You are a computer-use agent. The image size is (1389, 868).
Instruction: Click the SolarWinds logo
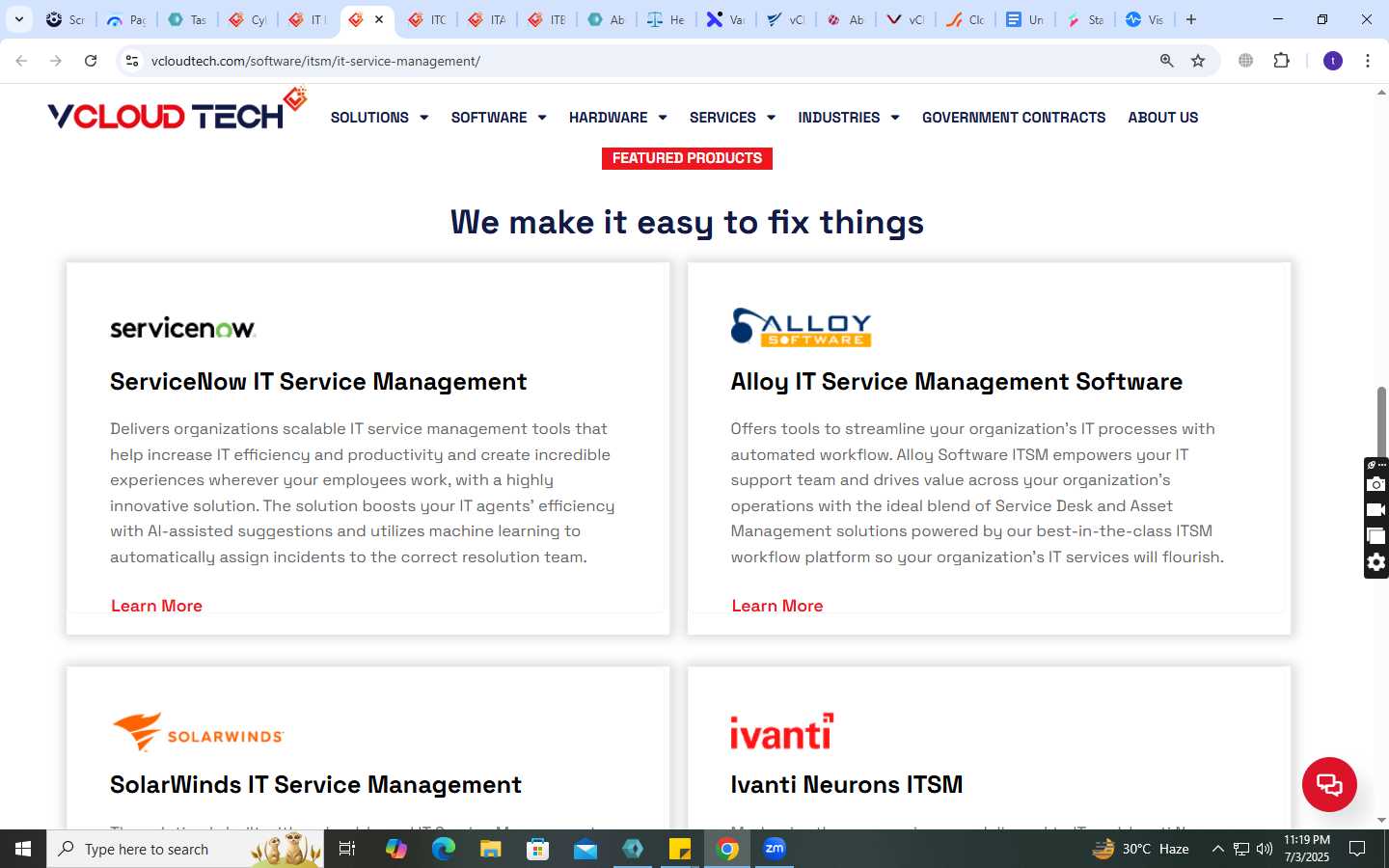click(198, 732)
